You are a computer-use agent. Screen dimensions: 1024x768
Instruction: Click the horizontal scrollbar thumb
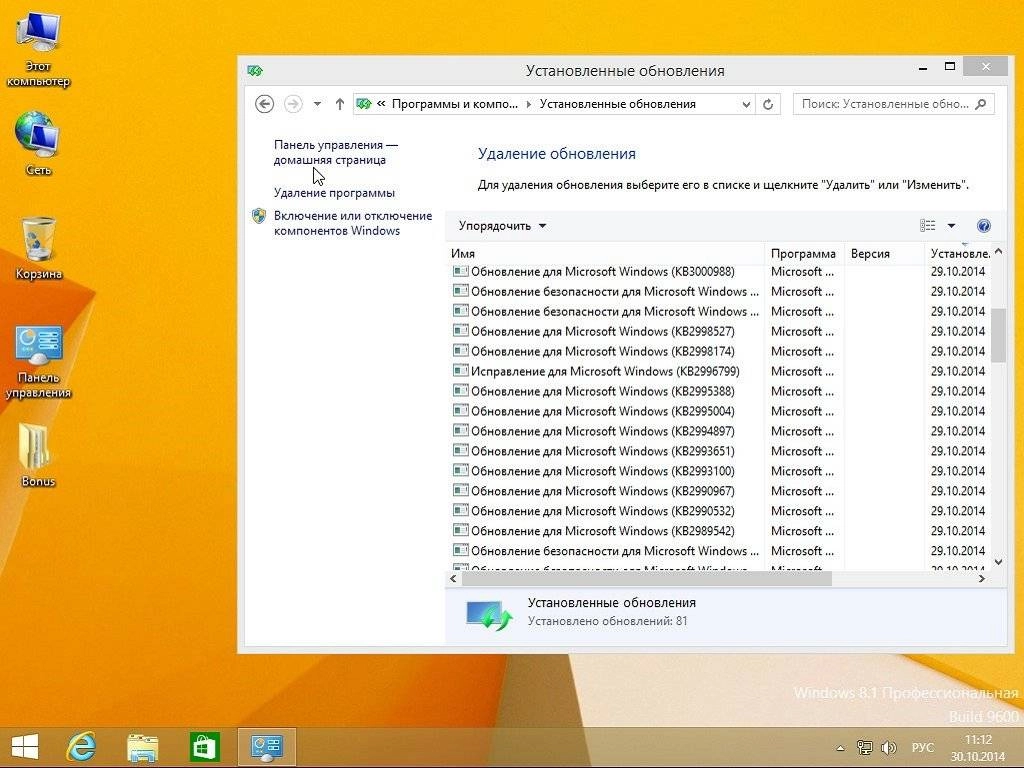[647, 579]
